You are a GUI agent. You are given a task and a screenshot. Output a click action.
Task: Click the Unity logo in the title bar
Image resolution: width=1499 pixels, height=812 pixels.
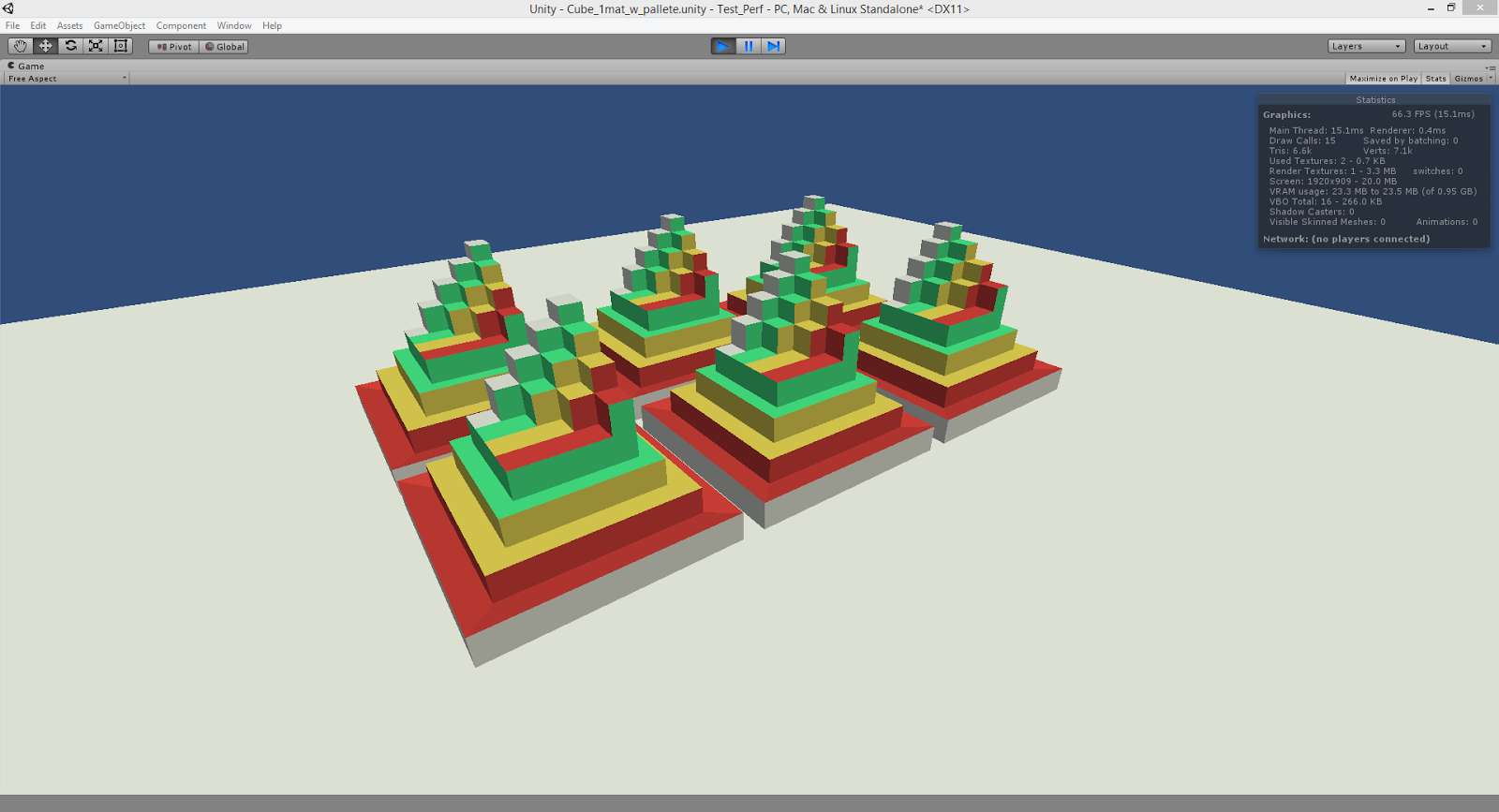click(8, 8)
